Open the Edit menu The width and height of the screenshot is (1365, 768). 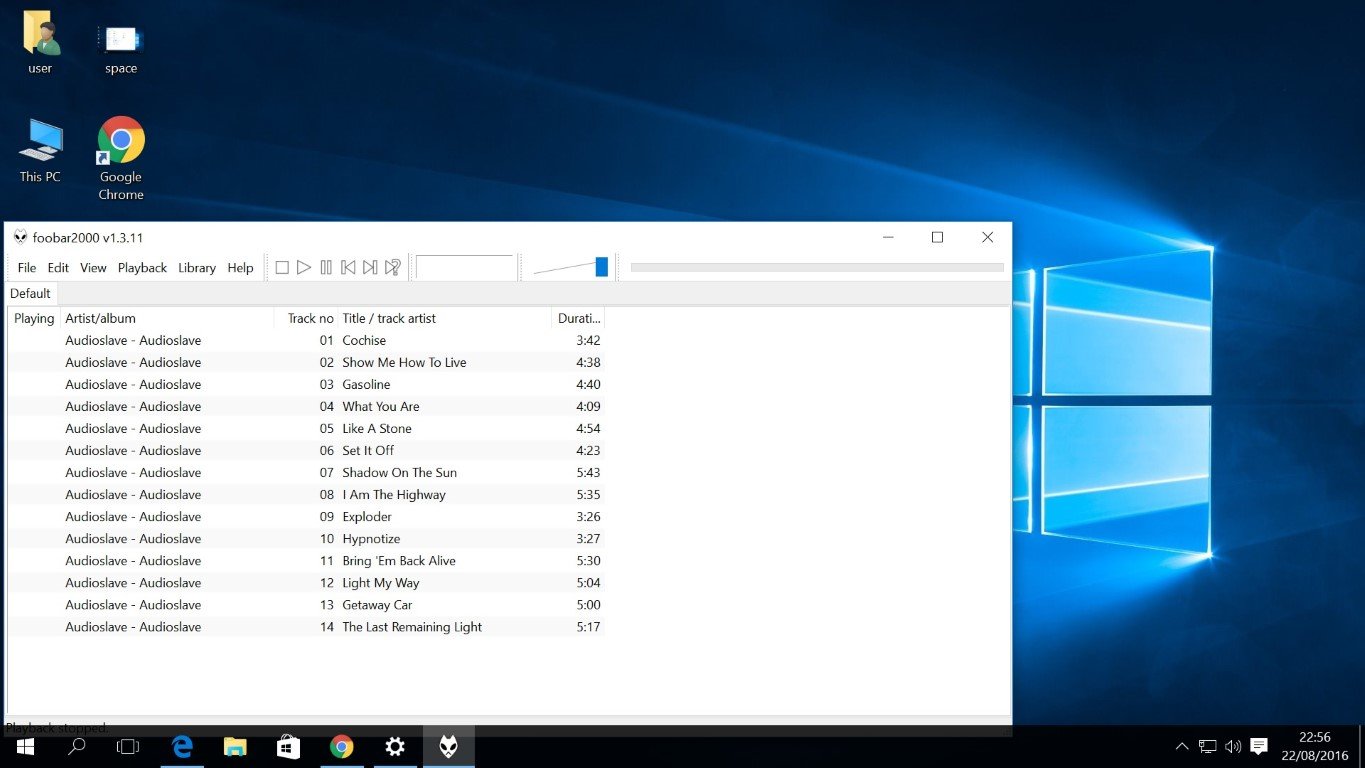click(58, 268)
